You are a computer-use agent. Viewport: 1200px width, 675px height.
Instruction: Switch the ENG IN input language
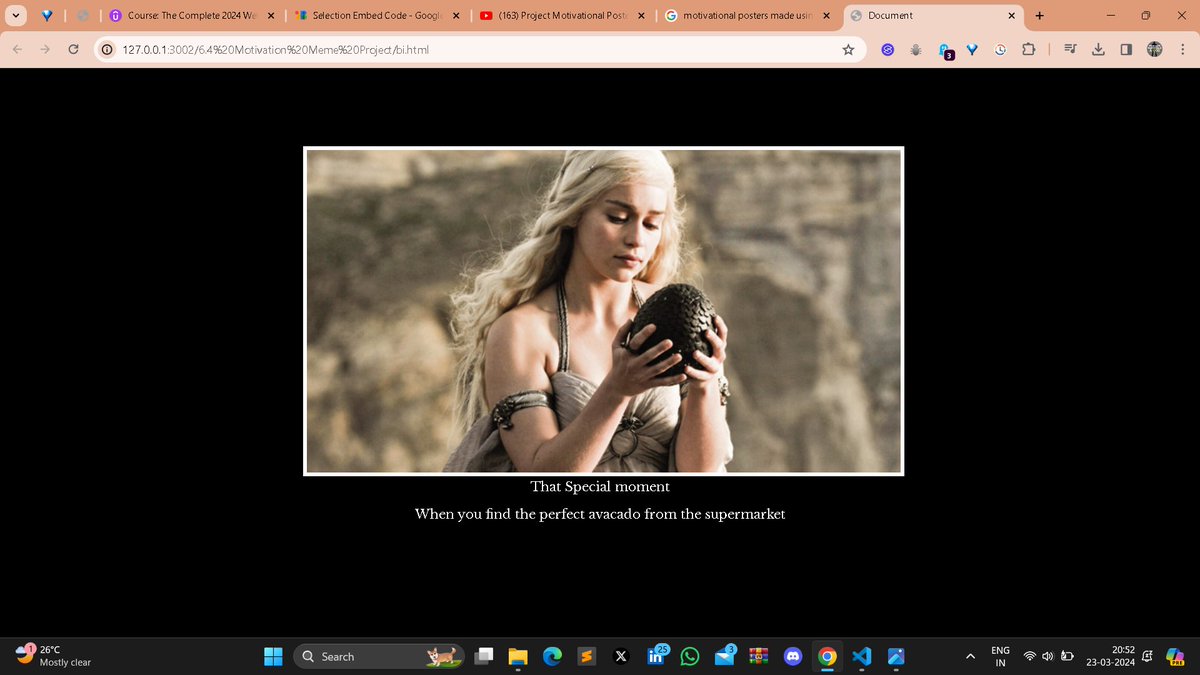pyautogui.click(x=1000, y=656)
